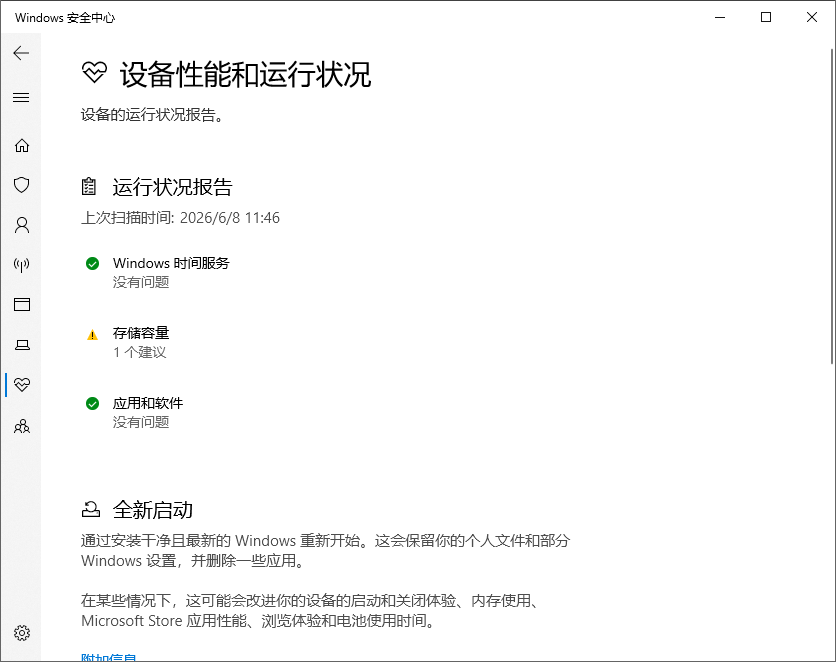Open the hamburger navigation menu
Image resolution: width=836 pixels, height=662 pixels.
(21, 98)
